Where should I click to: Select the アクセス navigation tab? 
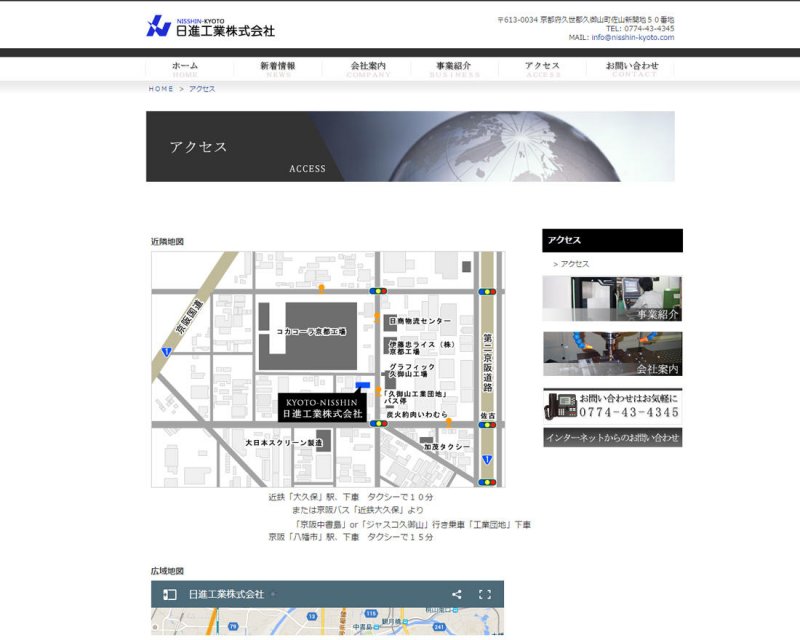(x=543, y=69)
